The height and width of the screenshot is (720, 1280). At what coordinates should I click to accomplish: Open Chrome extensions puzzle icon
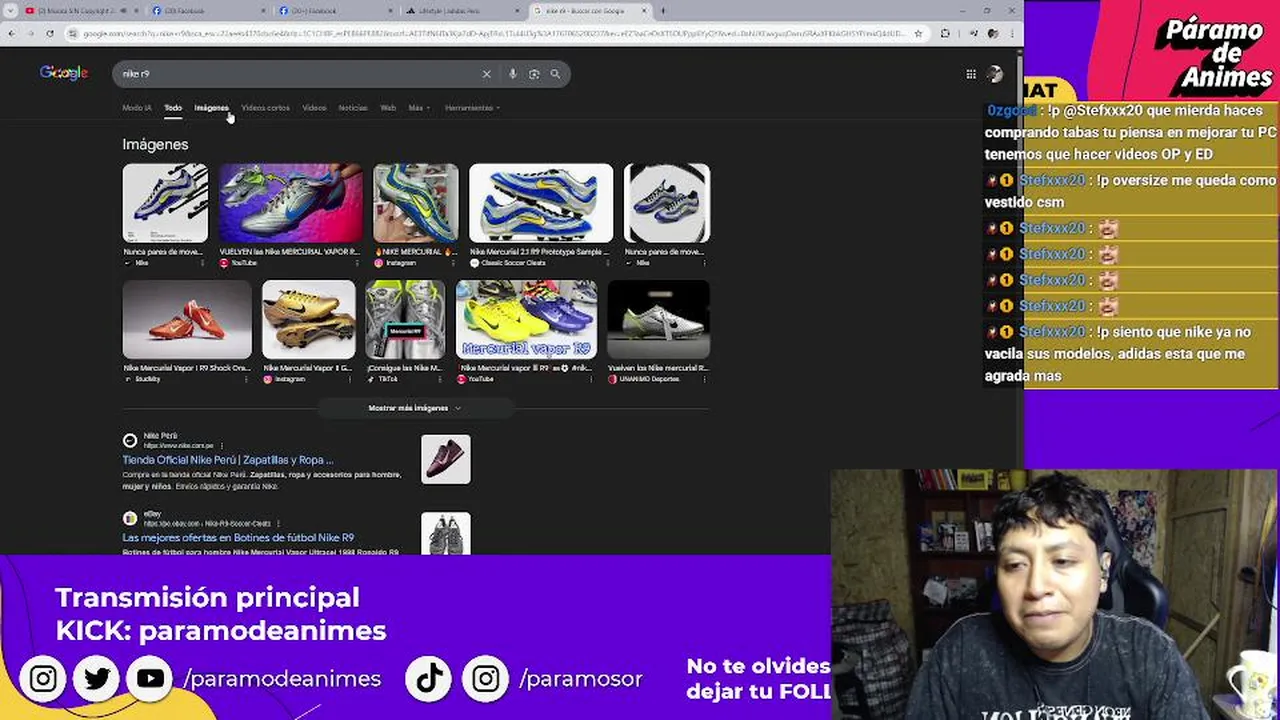tap(945, 33)
